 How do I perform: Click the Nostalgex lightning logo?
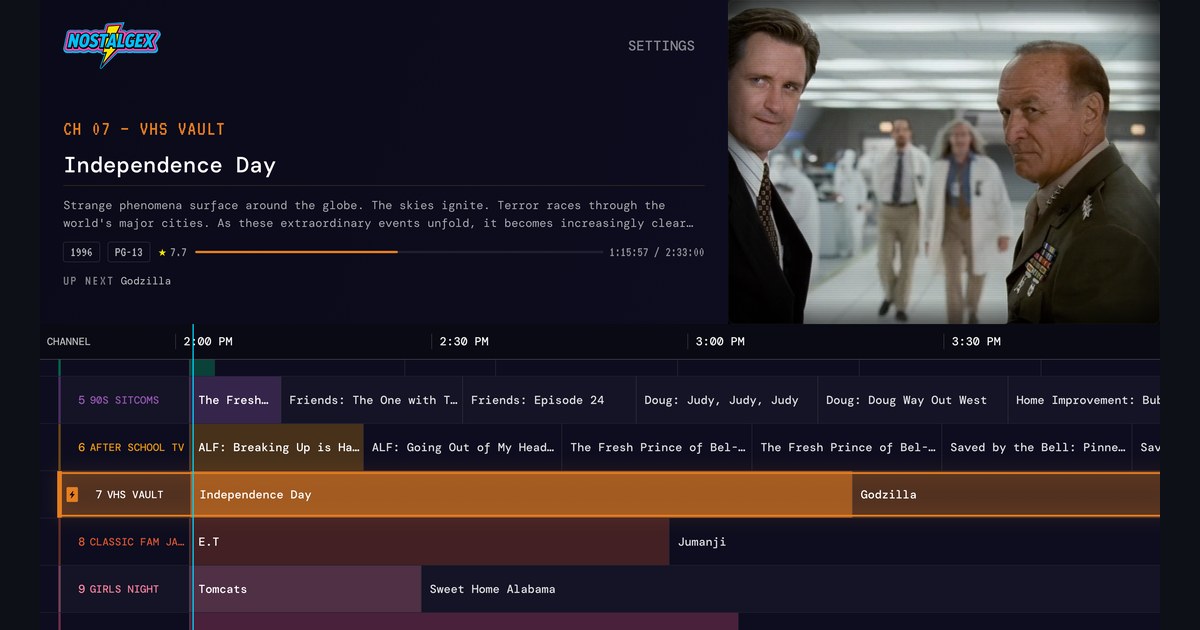point(111,44)
